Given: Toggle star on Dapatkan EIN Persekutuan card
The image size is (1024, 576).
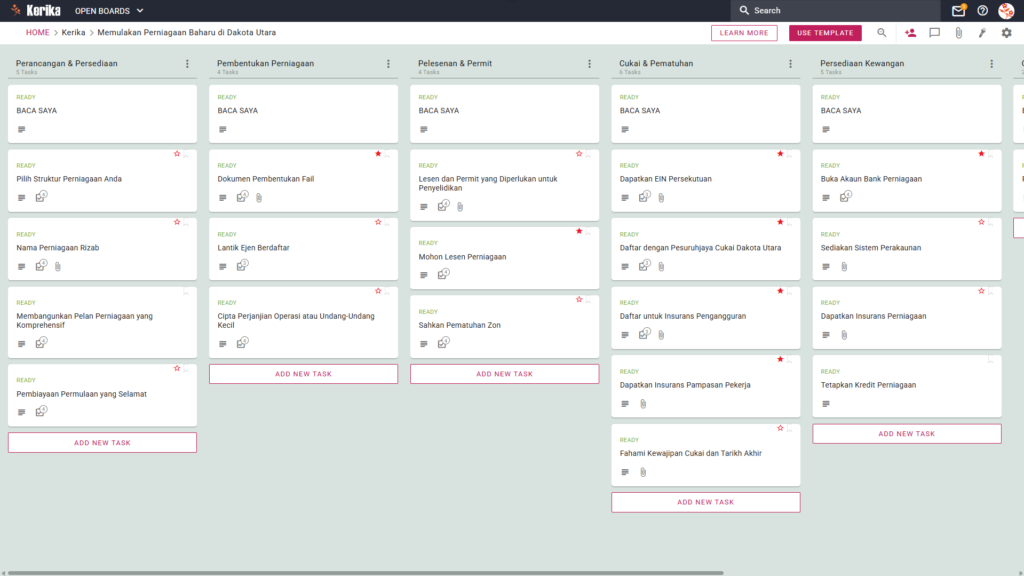Looking at the screenshot, I should point(780,154).
